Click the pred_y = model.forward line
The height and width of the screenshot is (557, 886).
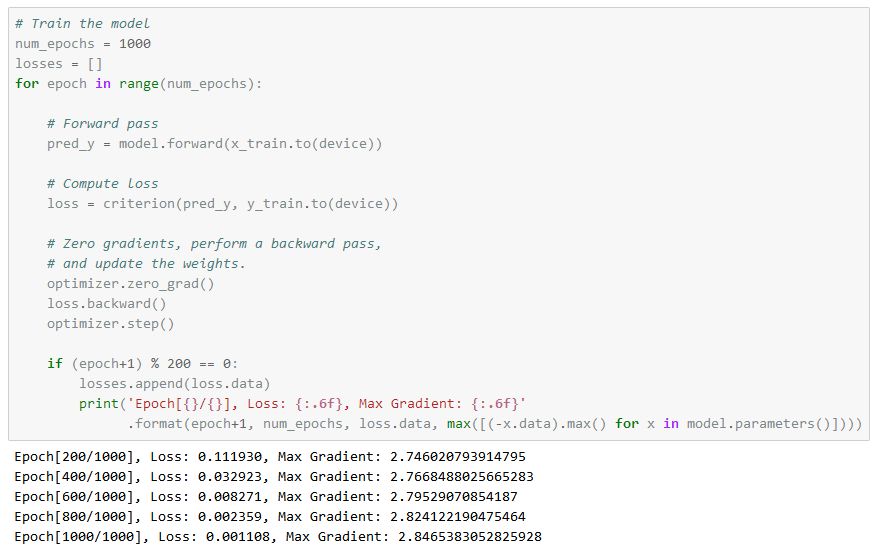tap(214, 143)
